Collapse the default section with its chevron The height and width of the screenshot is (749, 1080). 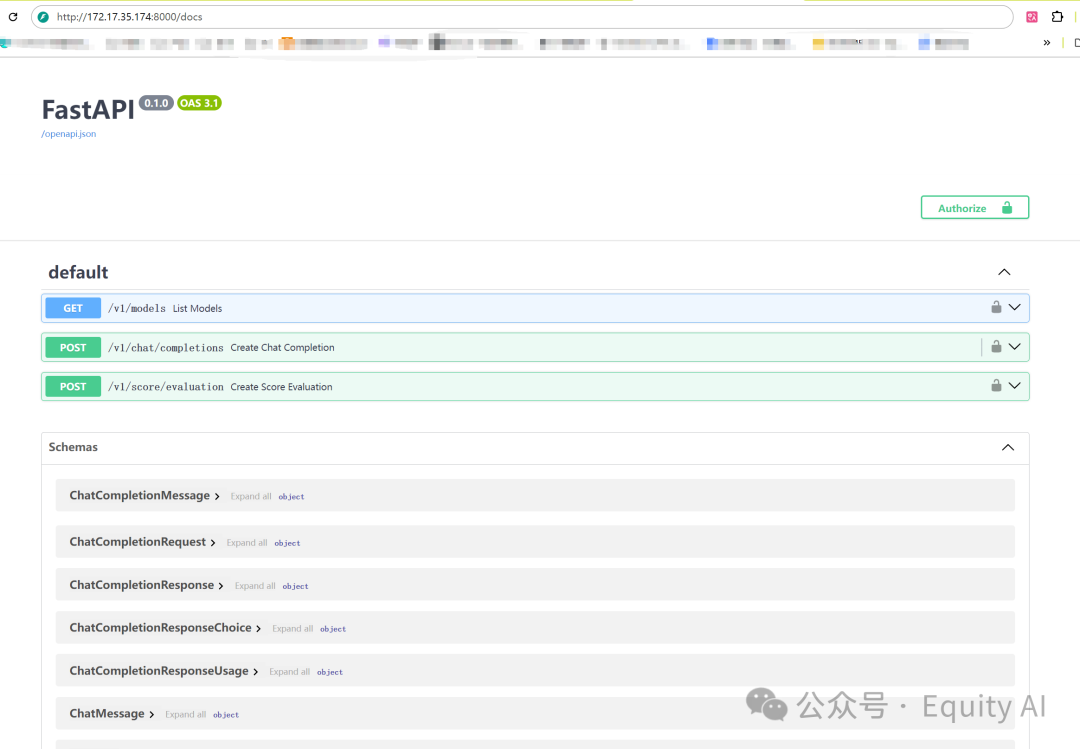[1004, 272]
